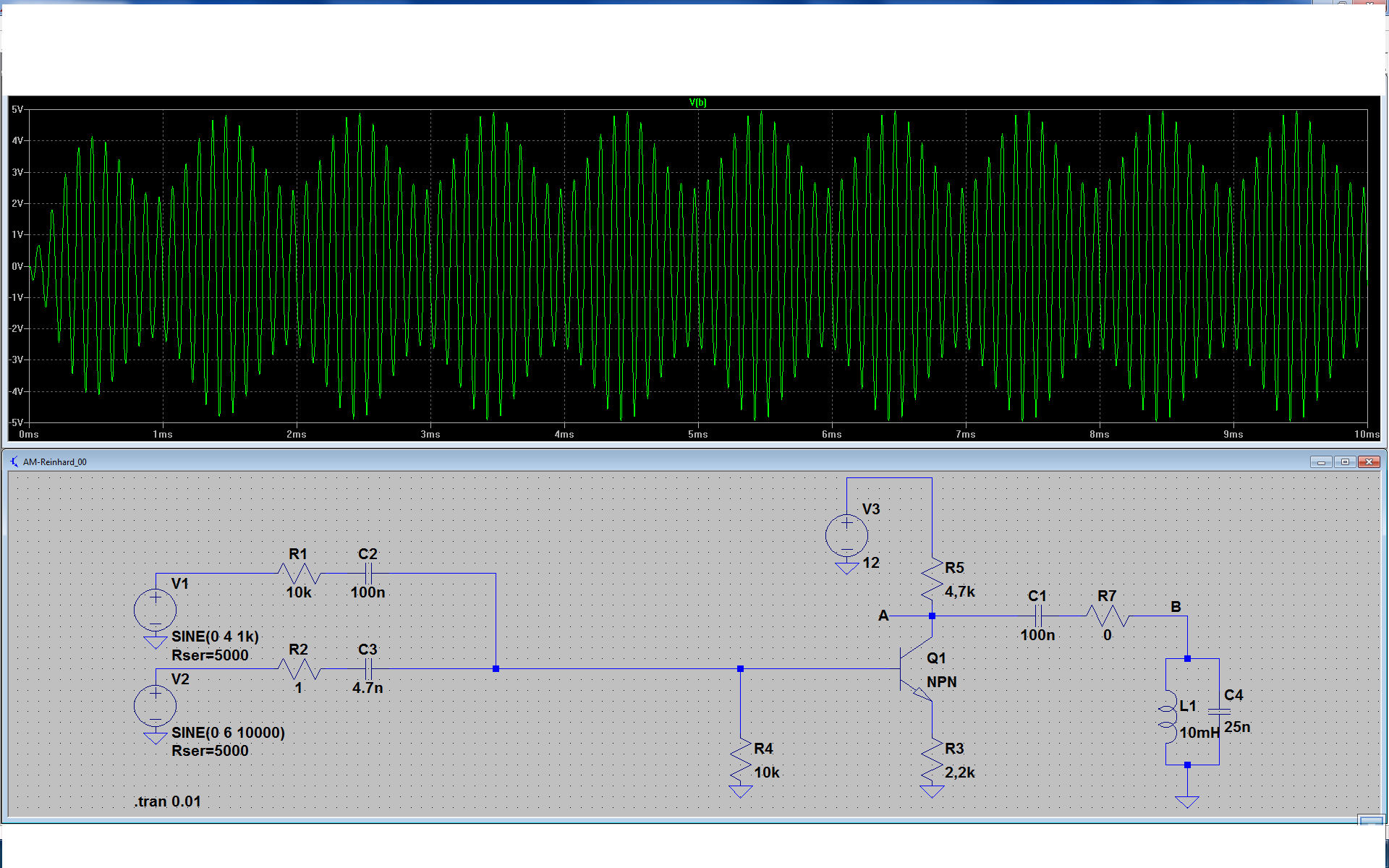Click the 5ms label on the time axis

[698, 434]
